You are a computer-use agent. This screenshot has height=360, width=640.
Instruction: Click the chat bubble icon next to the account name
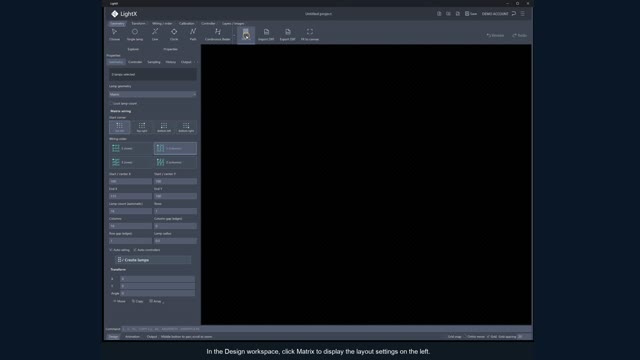(x=514, y=13)
